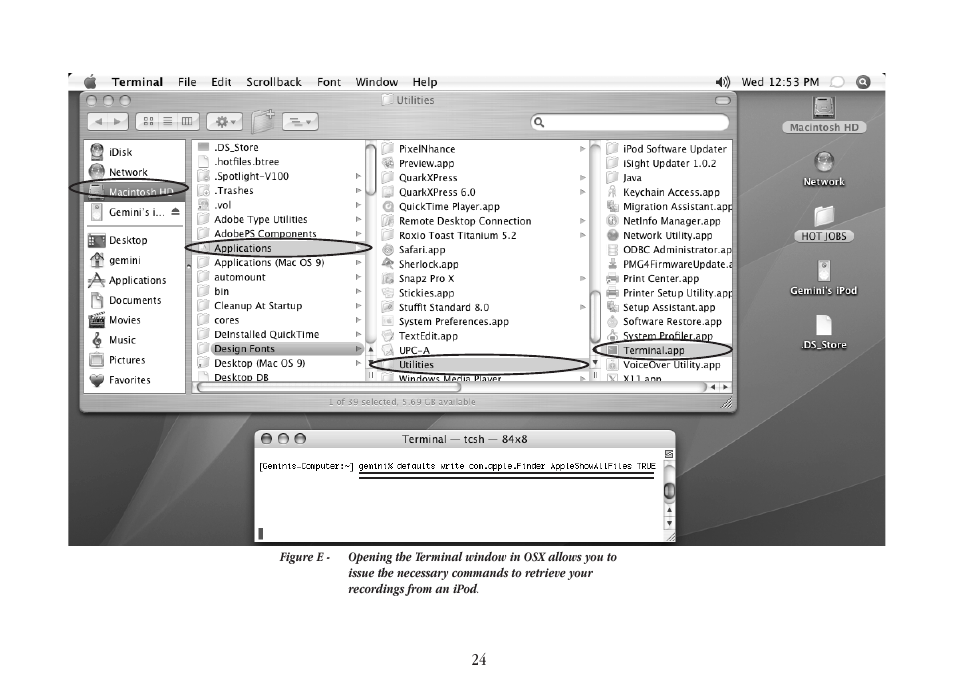Click the Spotlight search icon in the menu bar

[x=863, y=82]
